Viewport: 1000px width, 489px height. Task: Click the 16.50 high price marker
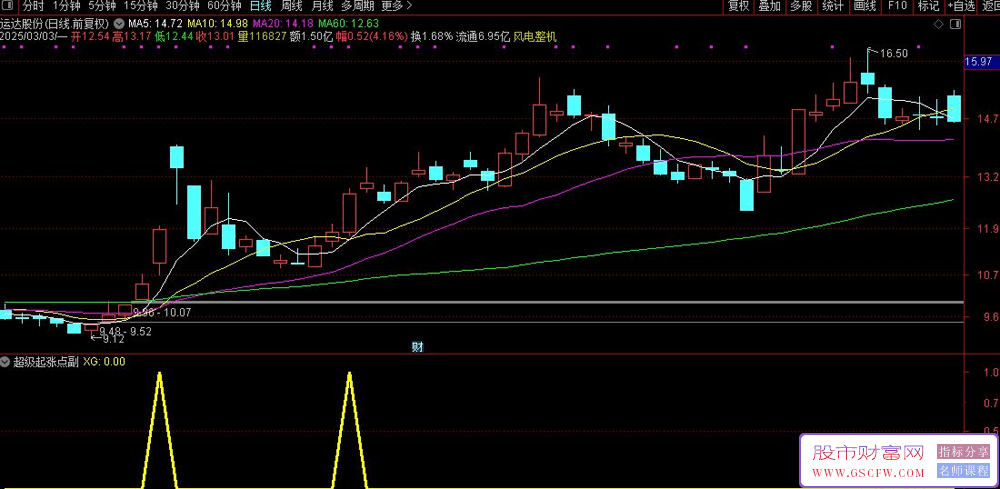point(892,53)
